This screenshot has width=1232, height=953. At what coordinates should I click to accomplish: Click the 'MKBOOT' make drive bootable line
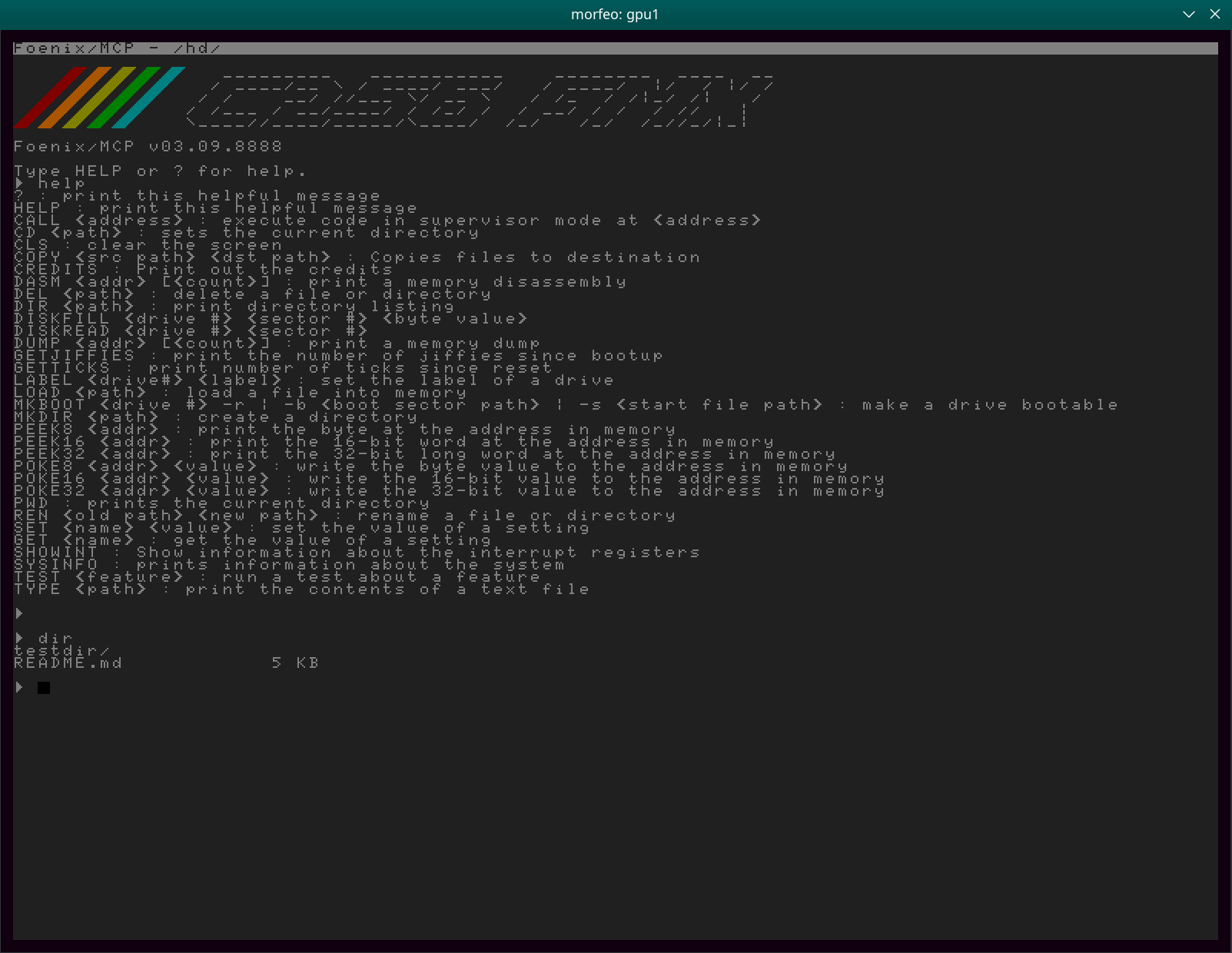tap(566, 404)
